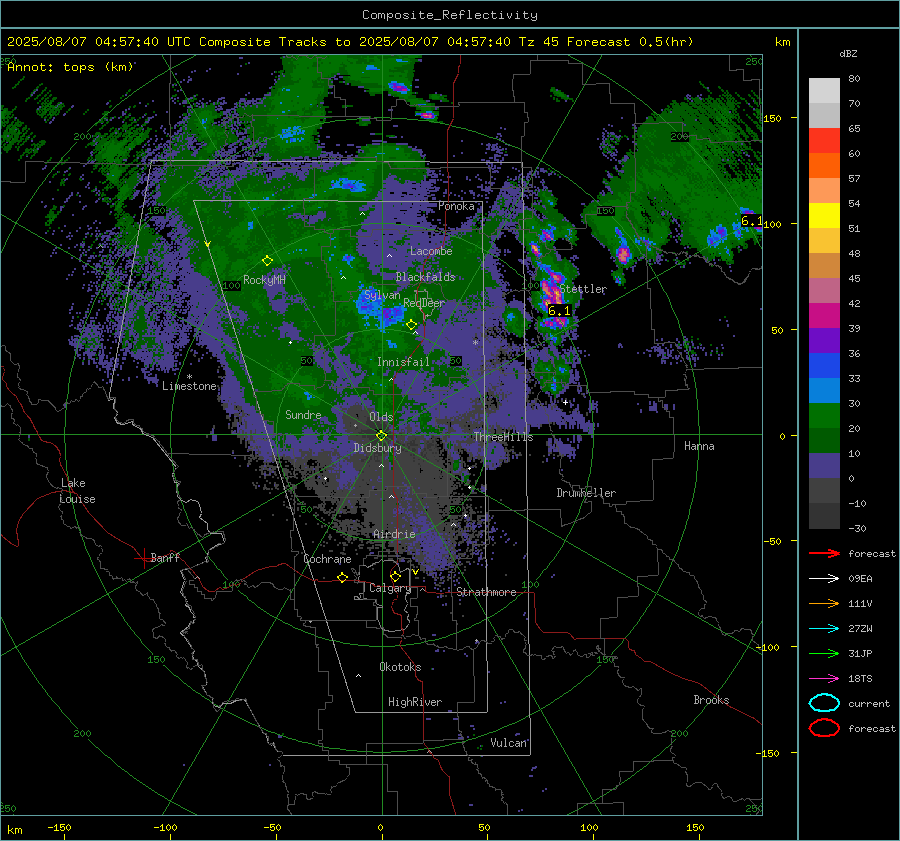
Task: Click the red 'forecast' ellipse in legend
Action: [824, 728]
